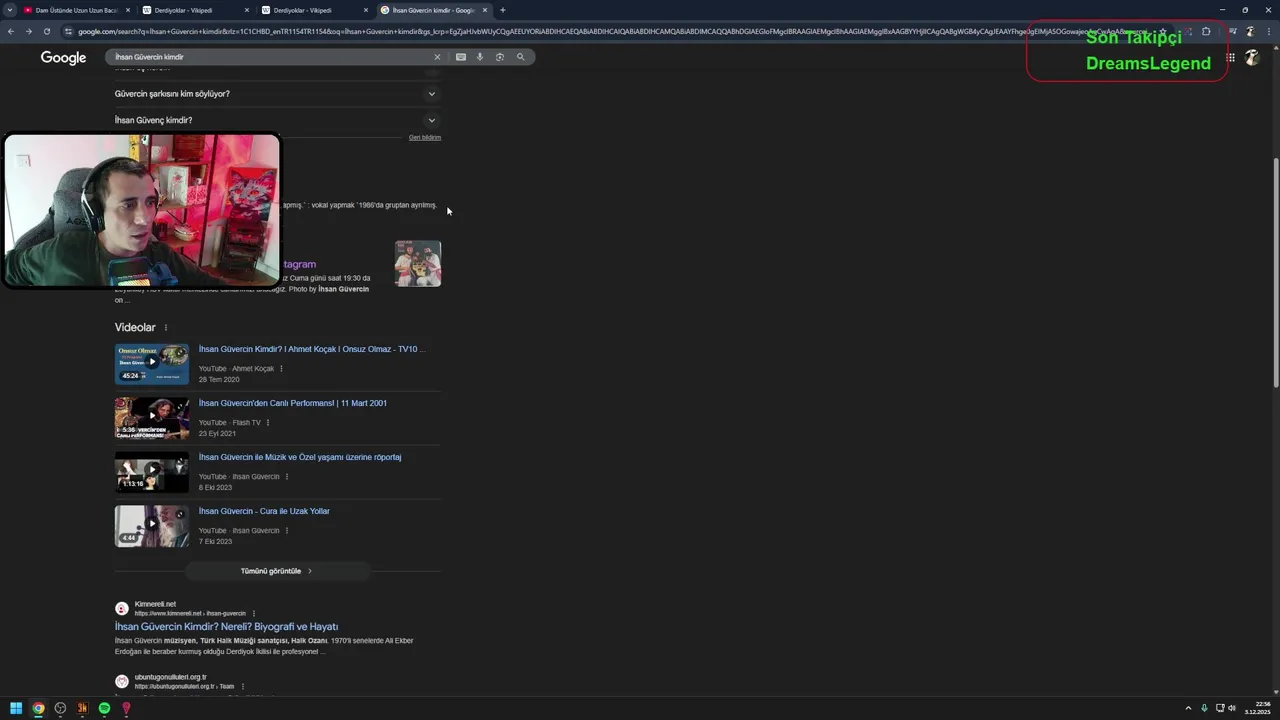Click the Google logo
This screenshot has width=1280, height=720.
(x=63, y=58)
